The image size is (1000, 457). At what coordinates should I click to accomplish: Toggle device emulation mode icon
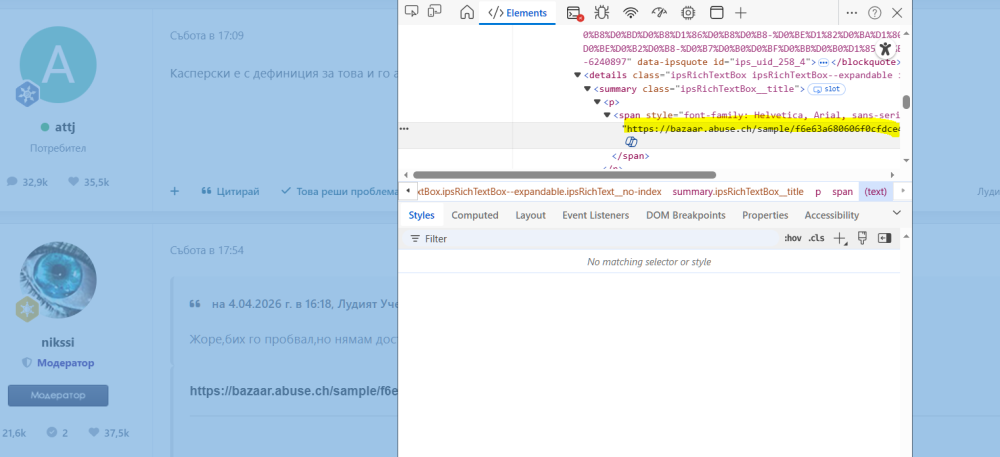[x=435, y=11]
